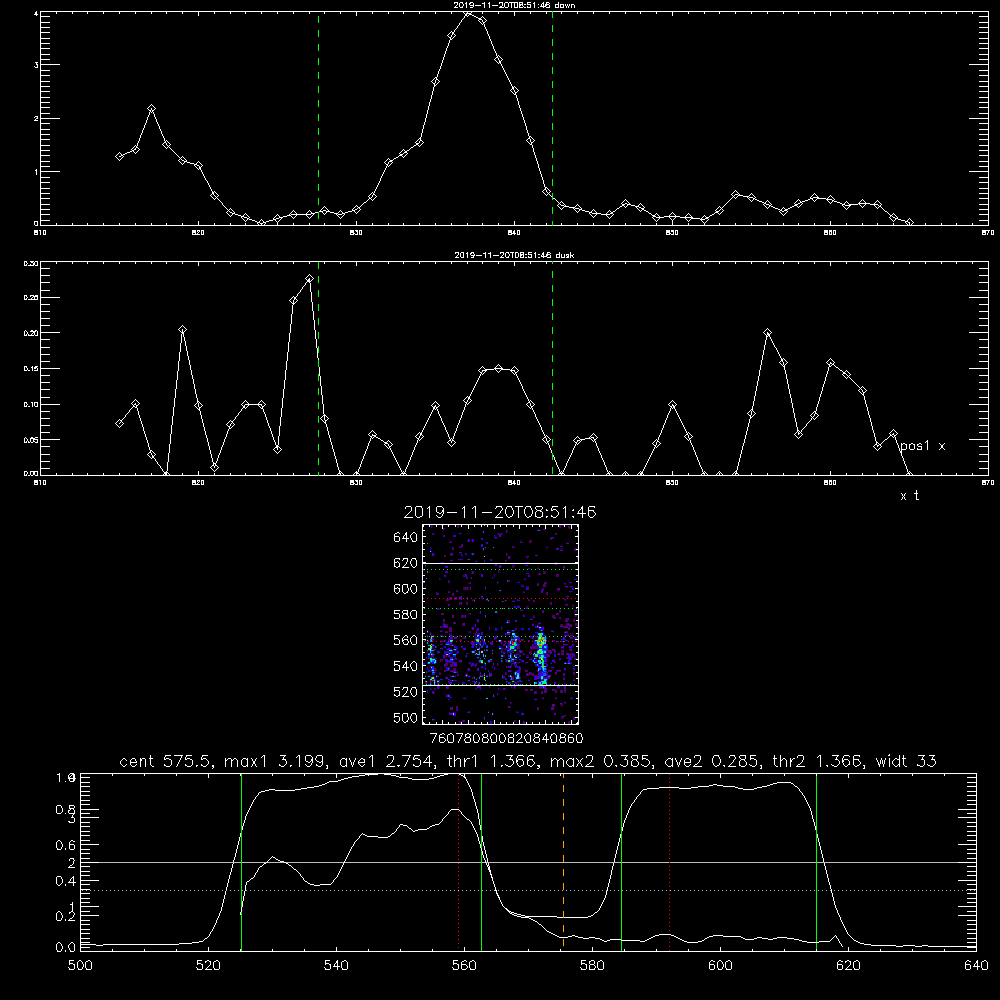The height and width of the screenshot is (1000, 1000).
Task: Click the bottom plot y-axis label 0.0
Action: tap(65, 948)
